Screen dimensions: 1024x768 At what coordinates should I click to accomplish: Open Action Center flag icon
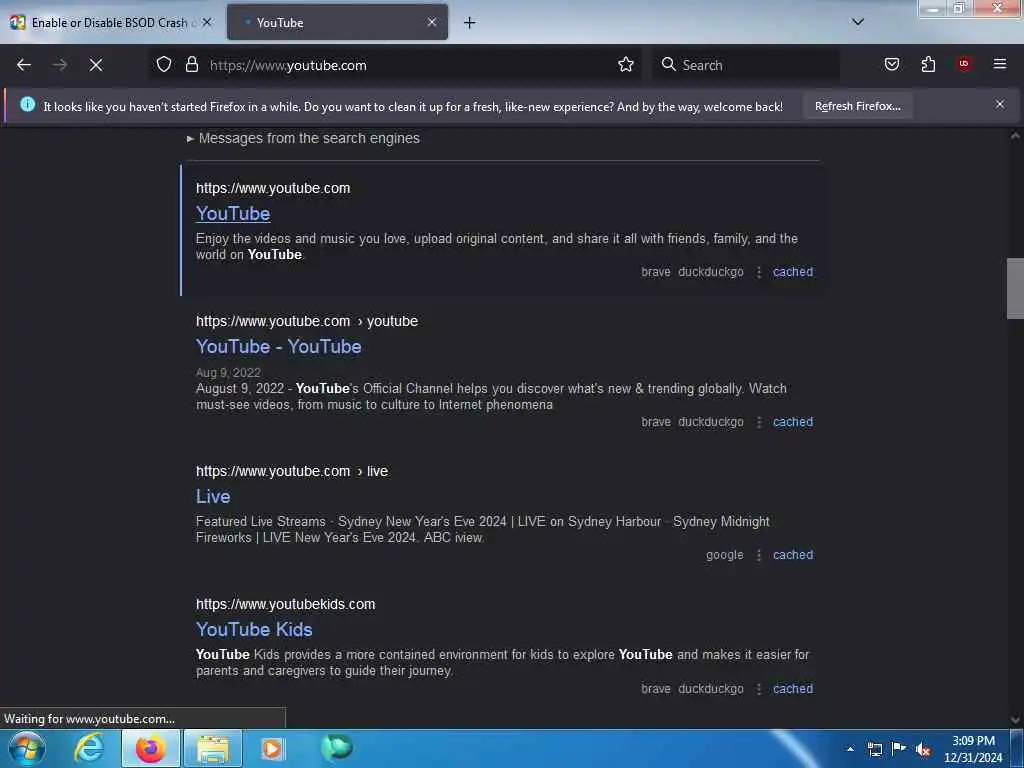(899, 749)
